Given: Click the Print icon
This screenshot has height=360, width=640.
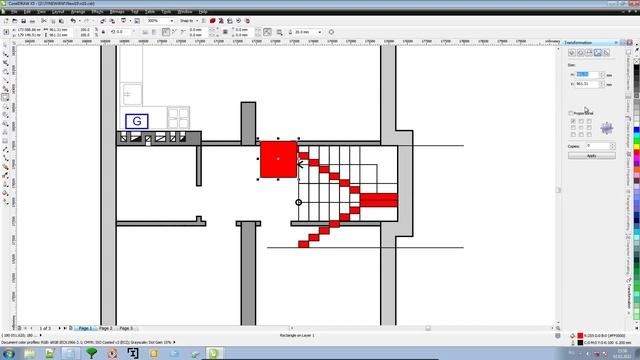Looking at the screenshot, I should tap(32, 21).
